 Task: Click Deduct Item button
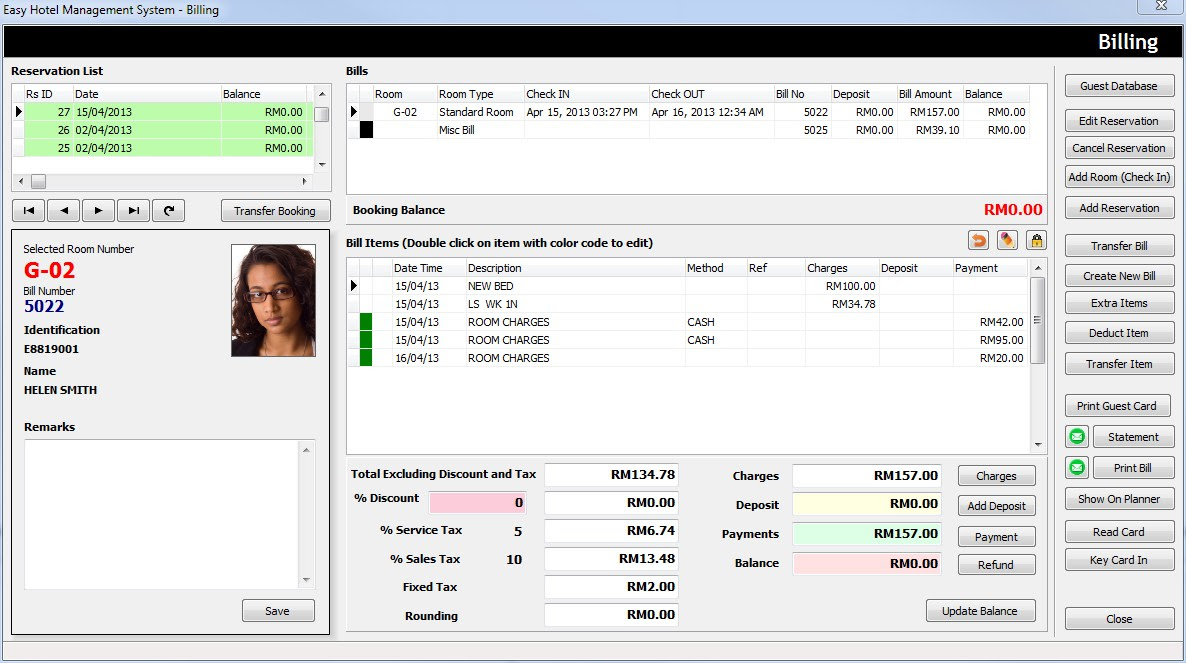coord(1119,333)
